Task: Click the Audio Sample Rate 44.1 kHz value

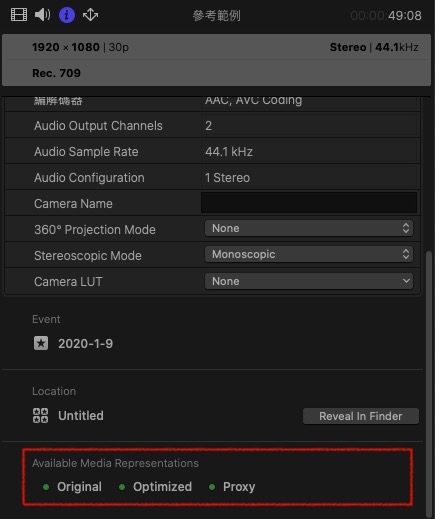Action: (229, 152)
